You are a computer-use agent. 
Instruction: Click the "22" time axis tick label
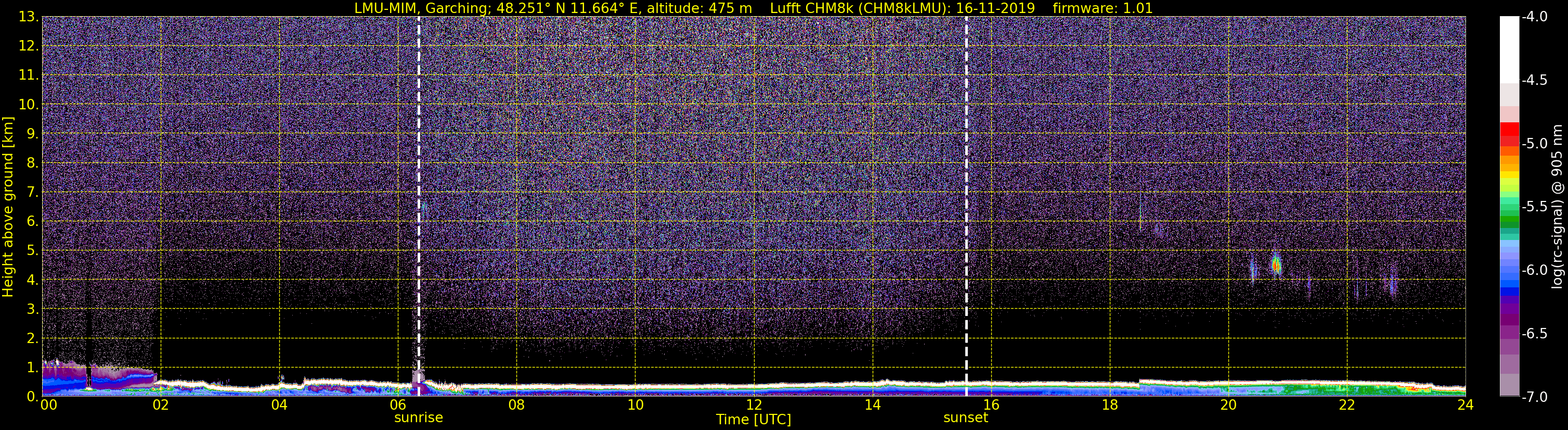pyautogui.click(x=1347, y=405)
